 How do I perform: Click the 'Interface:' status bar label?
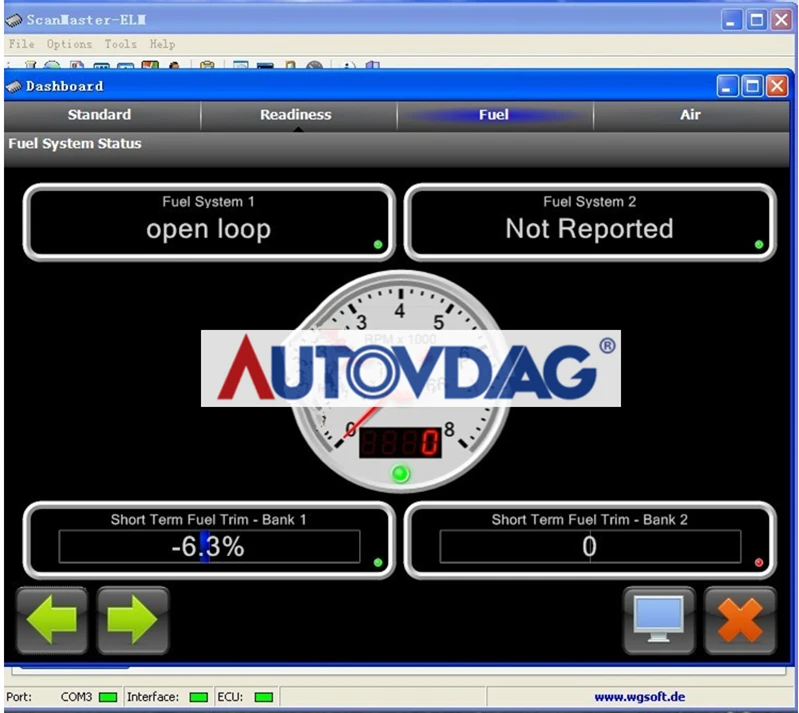point(153,697)
